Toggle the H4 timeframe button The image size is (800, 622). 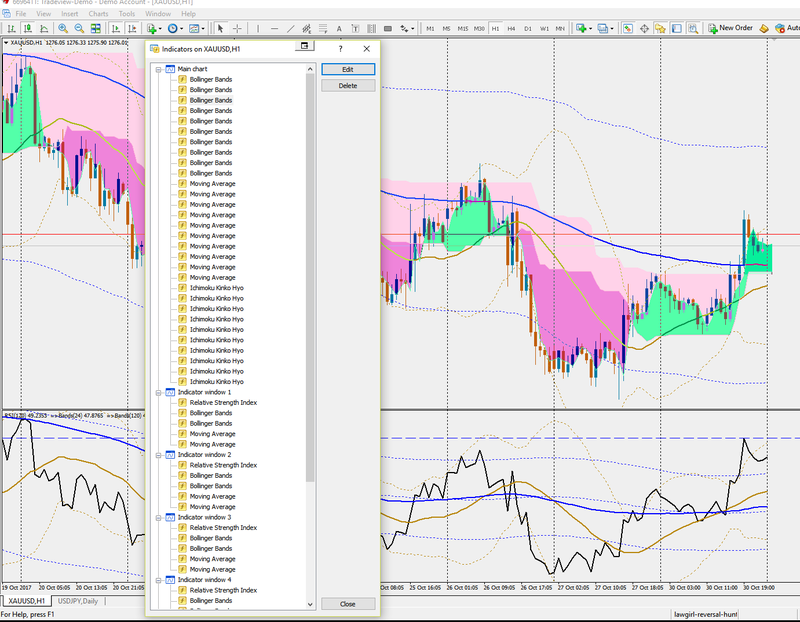(x=510, y=29)
